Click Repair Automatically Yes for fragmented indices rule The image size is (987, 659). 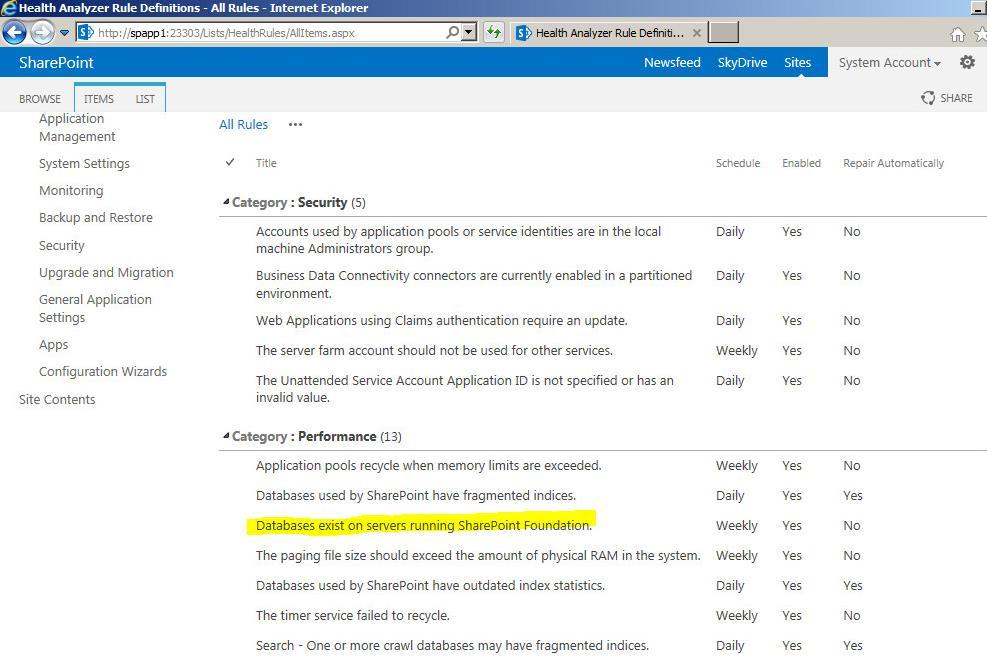(x=853, y=495)
